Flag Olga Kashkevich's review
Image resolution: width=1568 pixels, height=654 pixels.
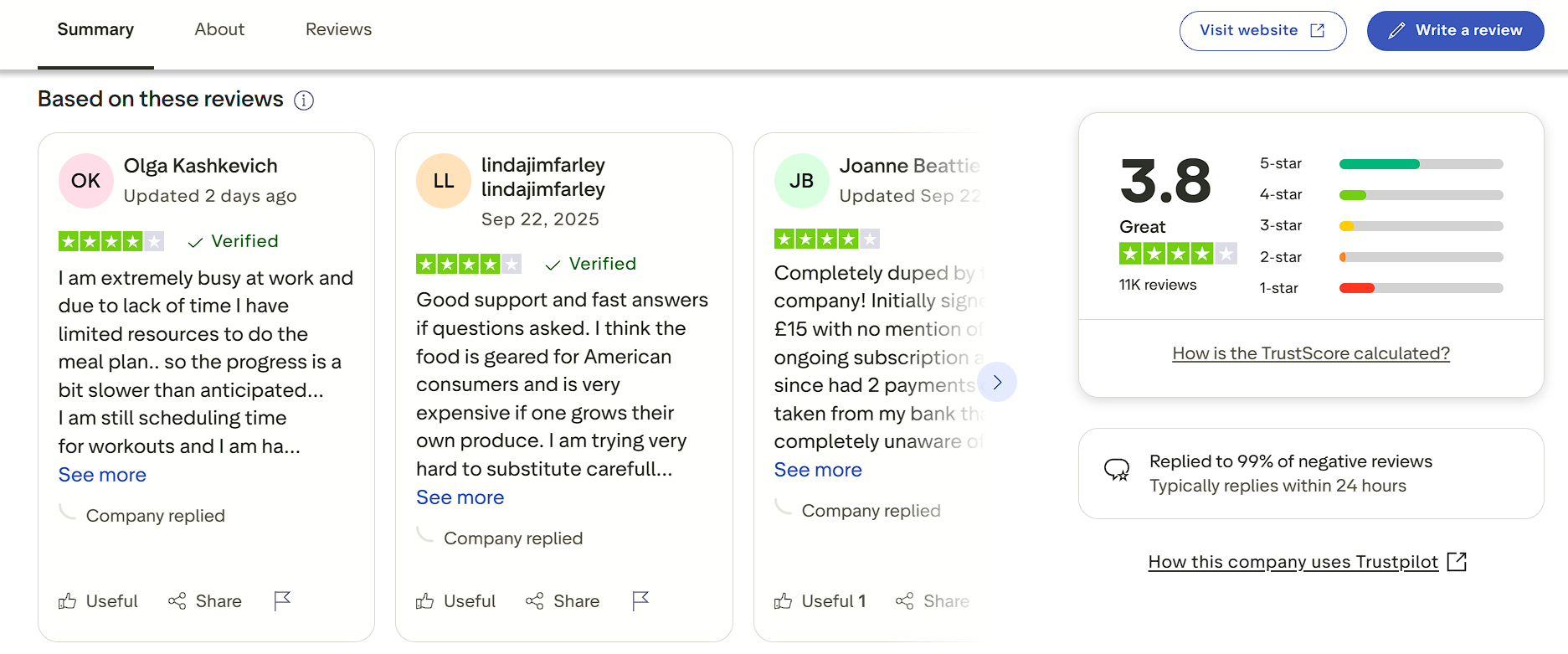pos(282,600)
